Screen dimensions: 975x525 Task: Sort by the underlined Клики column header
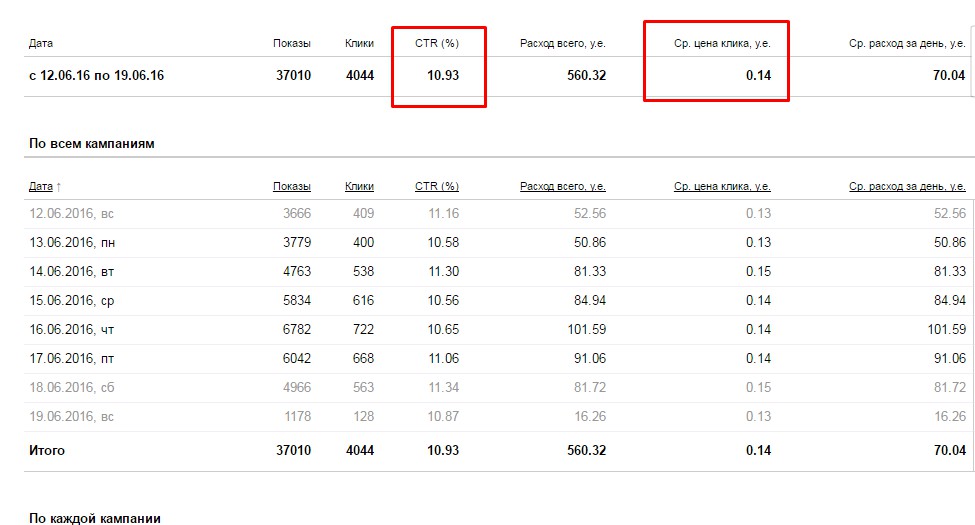pyautogui.click(x=359, y=186)
